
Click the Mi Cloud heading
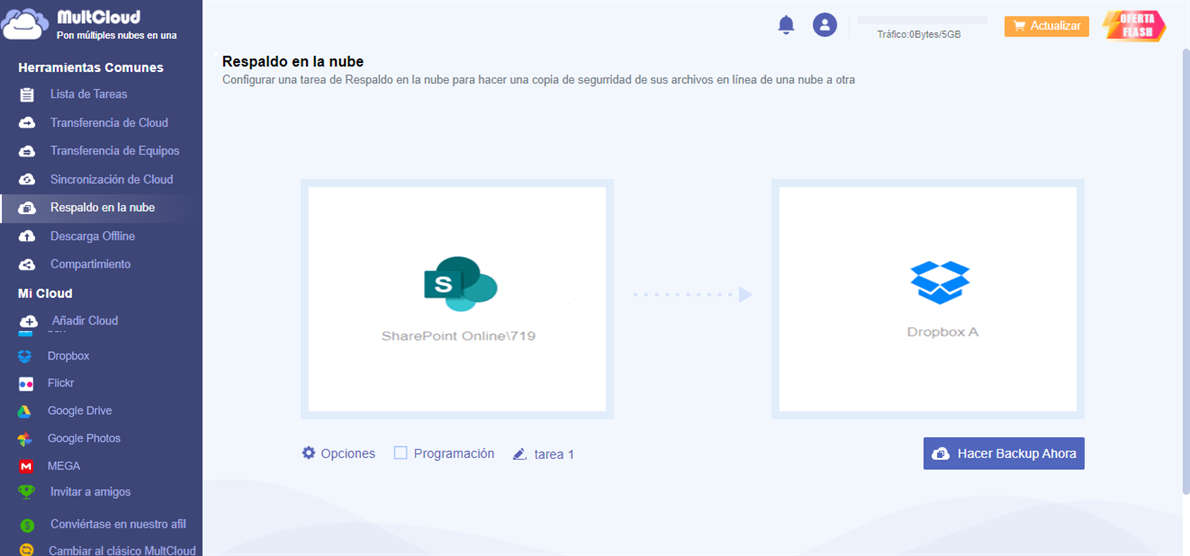pos(45,293)
